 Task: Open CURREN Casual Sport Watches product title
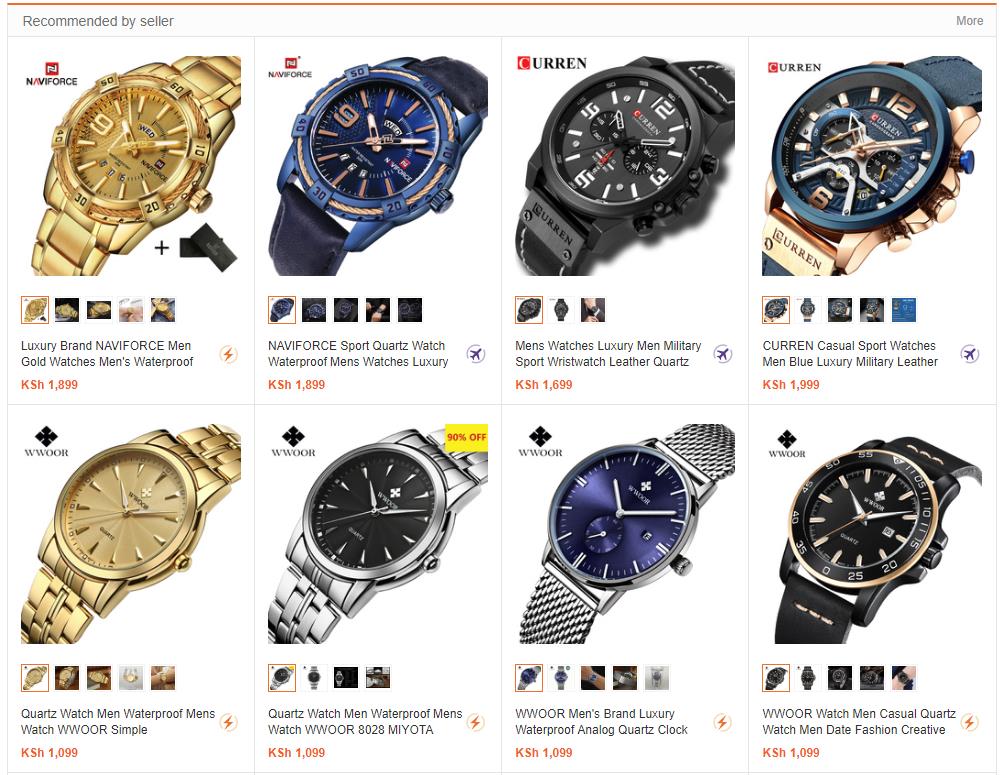click(850, 353)
